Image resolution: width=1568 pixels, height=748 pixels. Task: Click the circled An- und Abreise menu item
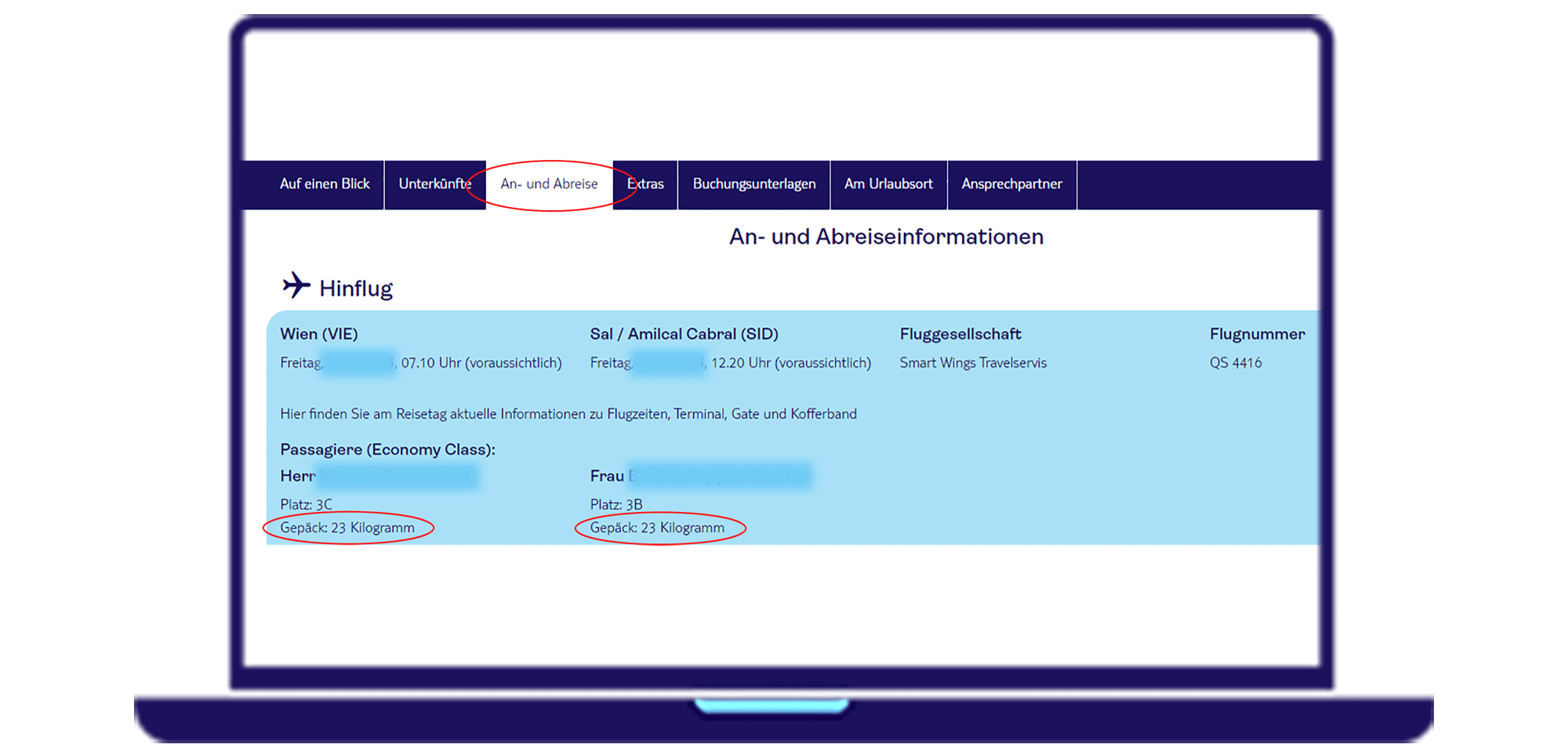549,184
